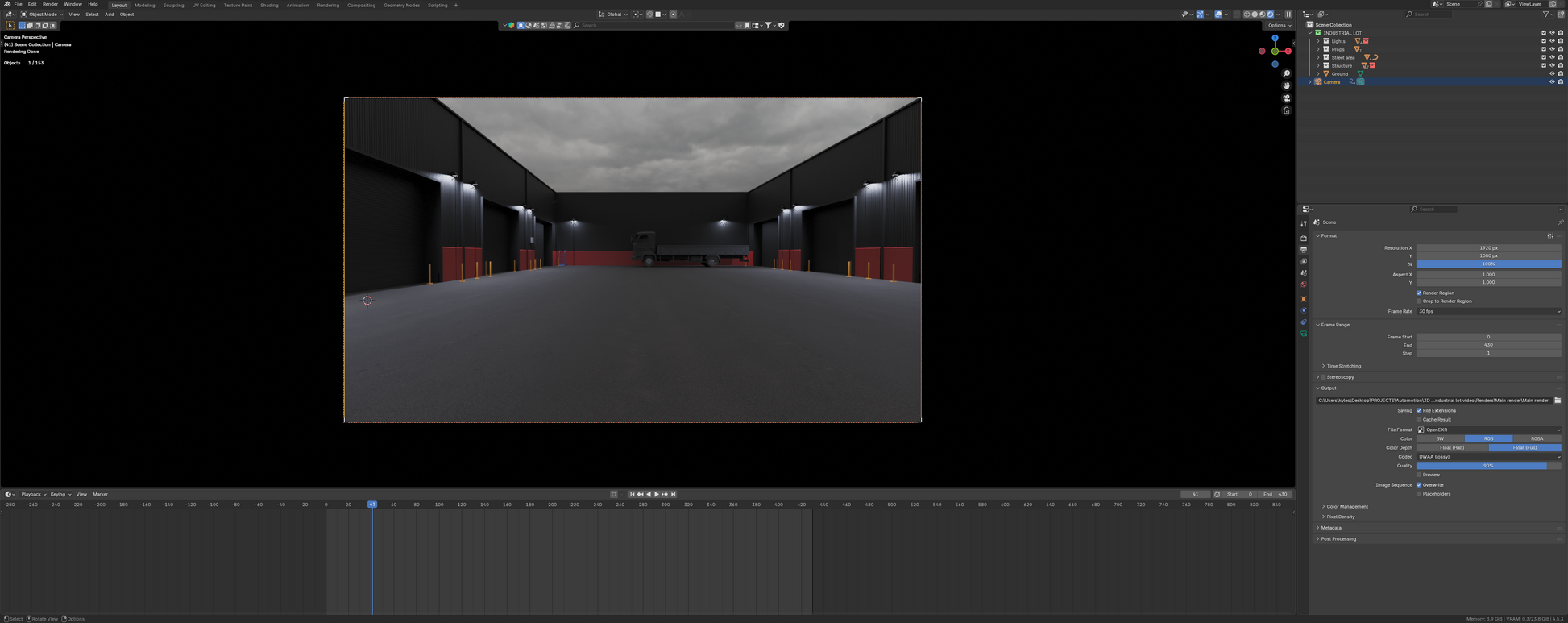Viewport: 1568px width, 623px height.
Task: Open the output path folder browser icon
Action: (1557, 401)
